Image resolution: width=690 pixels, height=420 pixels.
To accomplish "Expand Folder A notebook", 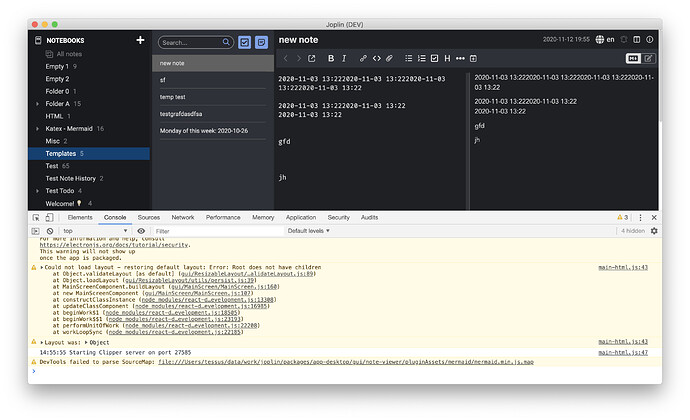I will point(37,104).
